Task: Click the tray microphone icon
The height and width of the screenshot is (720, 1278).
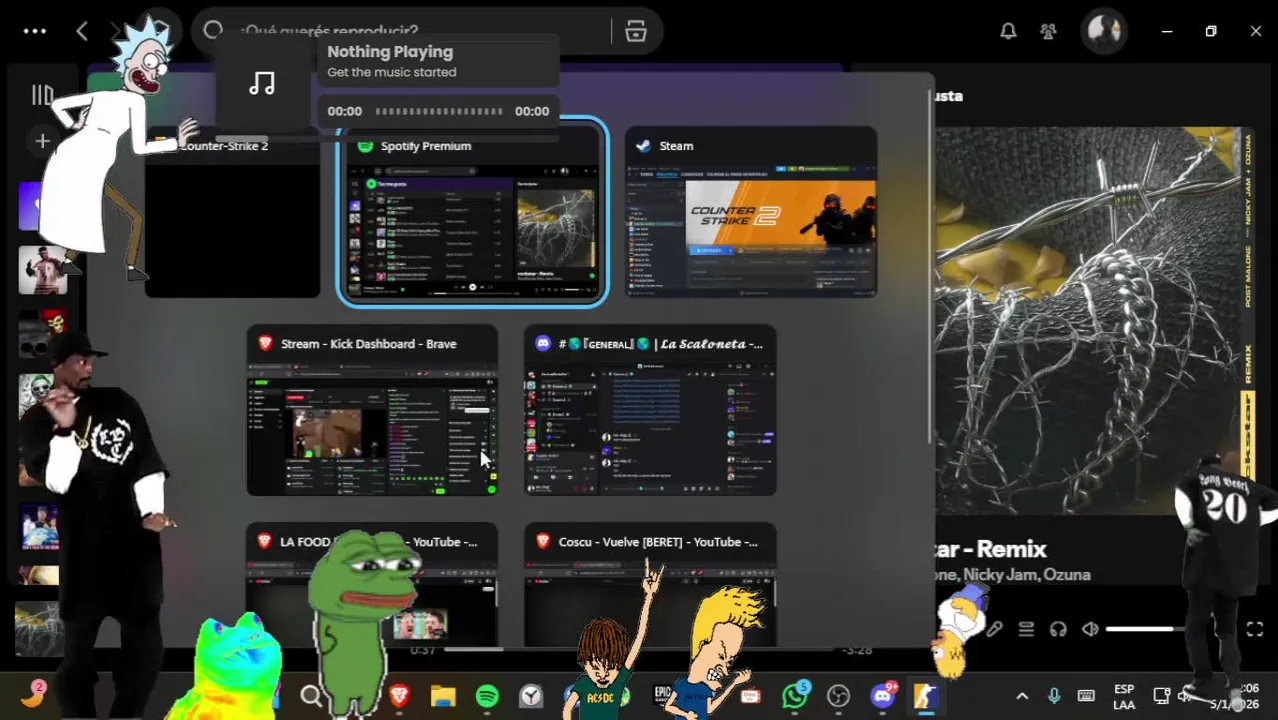Action: coord(1053,697)
